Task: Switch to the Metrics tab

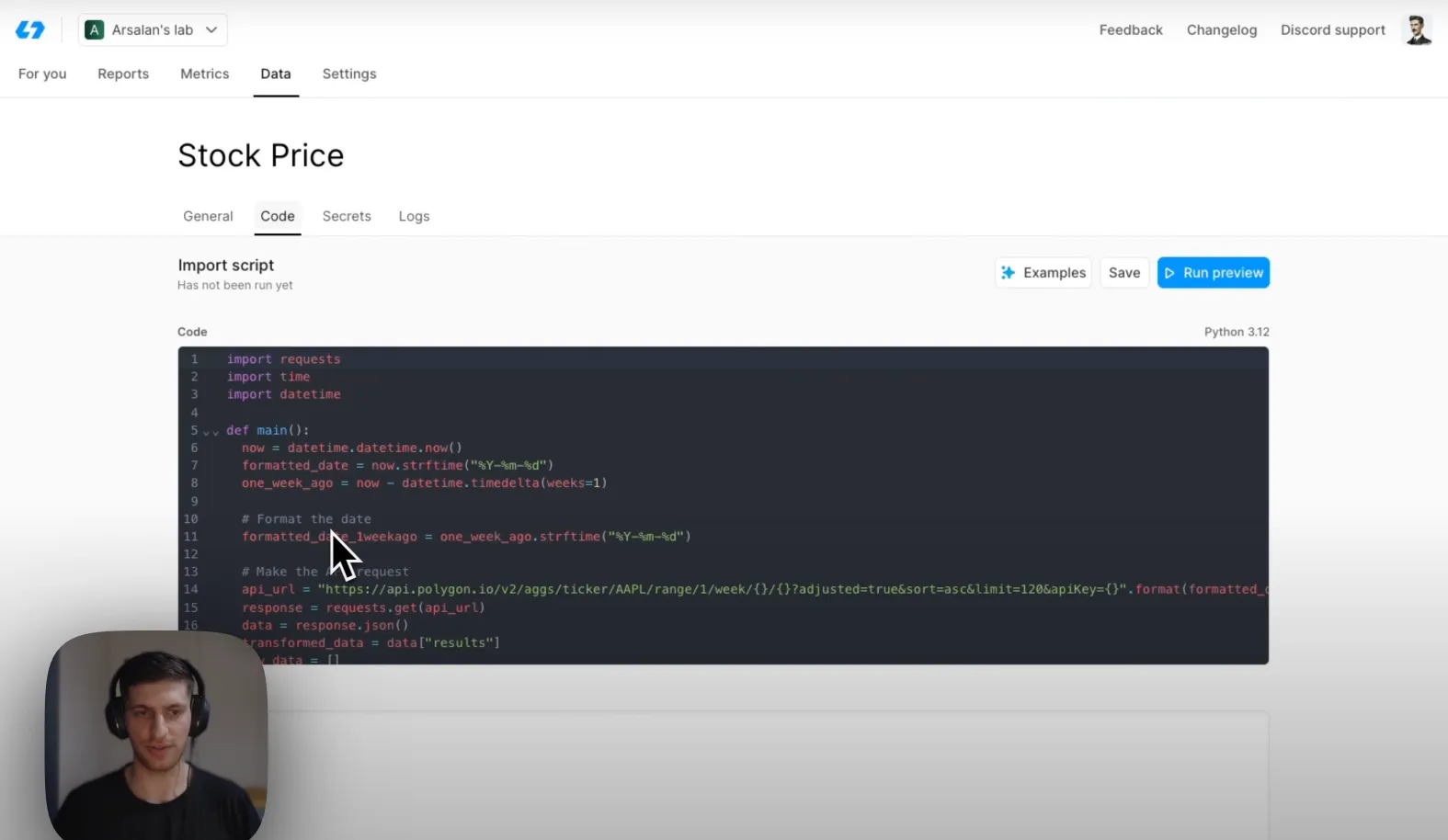Action: click(204, 74)
